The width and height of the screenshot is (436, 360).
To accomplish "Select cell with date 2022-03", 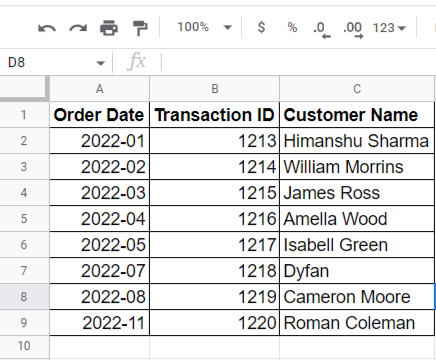I will click(x=99, y=193).
